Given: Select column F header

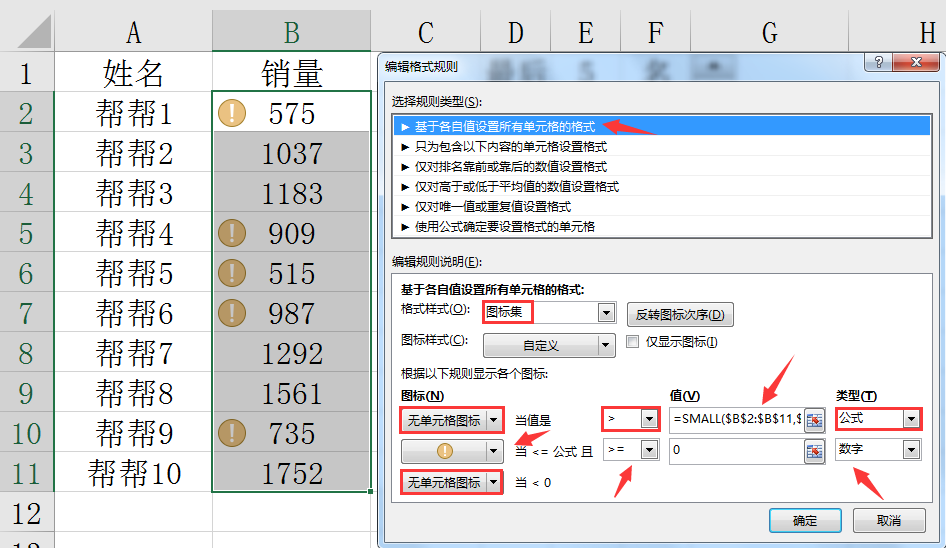Looking at the screenshot, I should coord(655,32).
